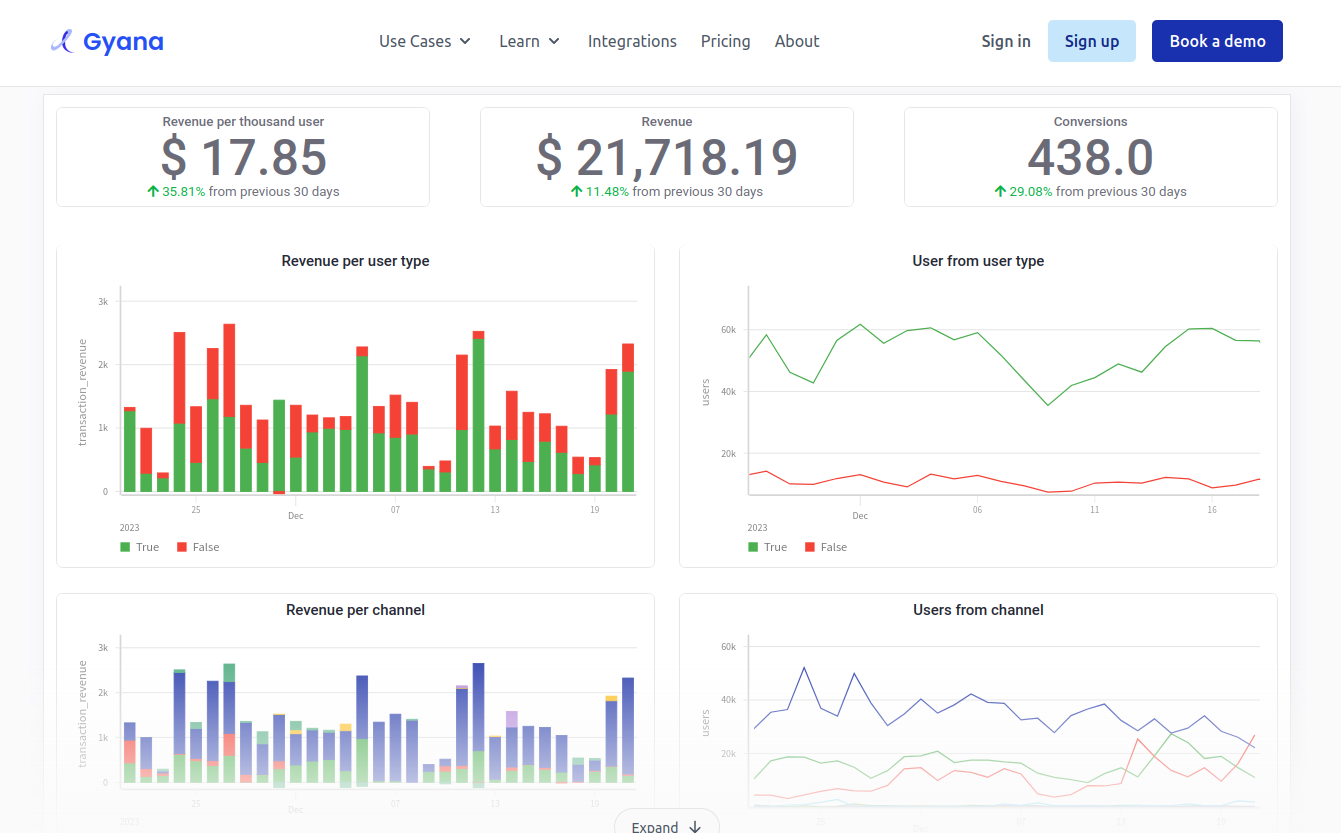1341x833 pixels.
Task: Click the up arrow in Conversions card
Action: [1000, 191]
